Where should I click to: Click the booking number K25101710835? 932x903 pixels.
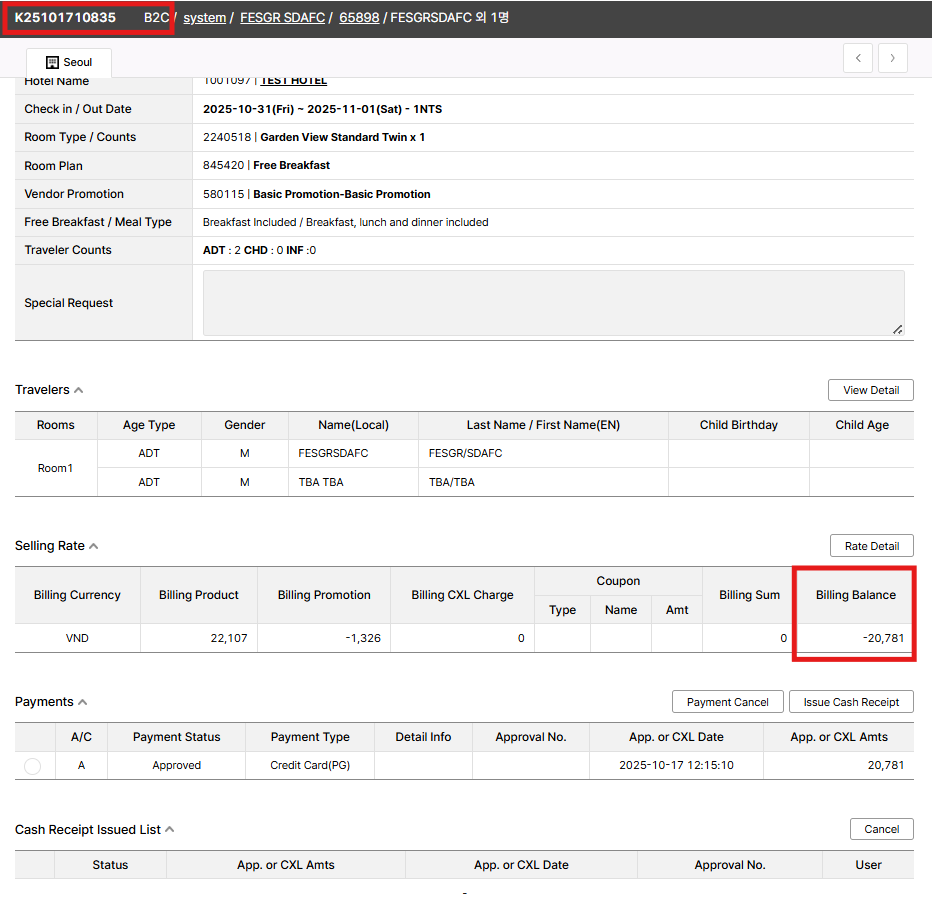coord(65,17)
